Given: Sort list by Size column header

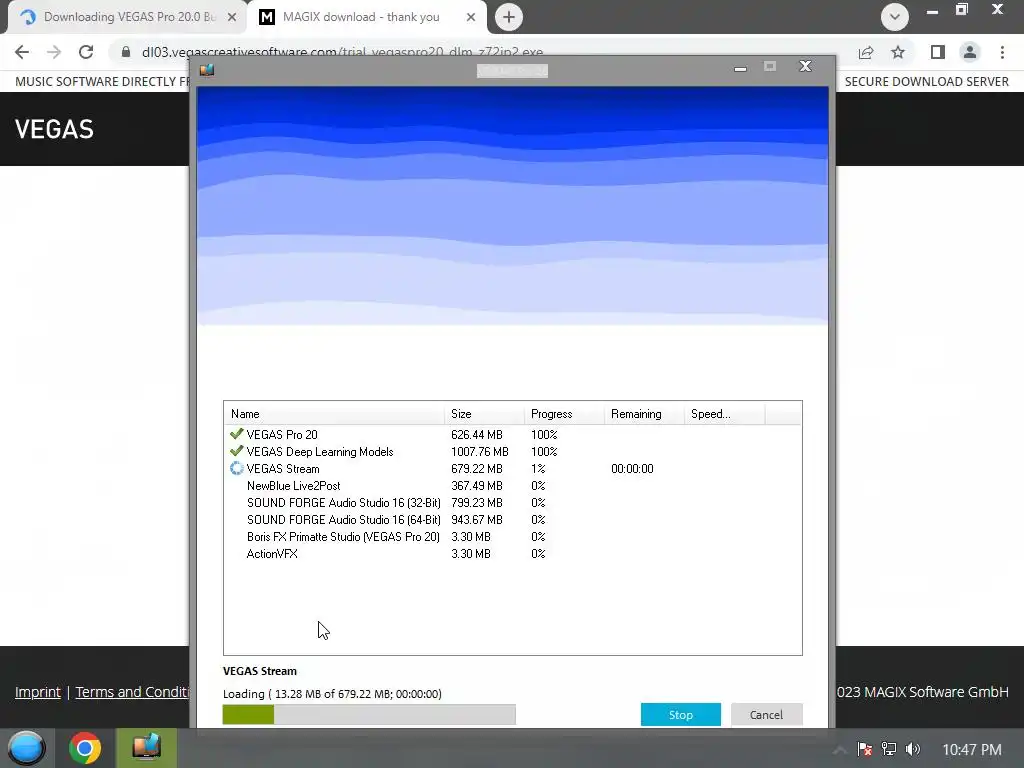Looking at the screenshot, I should [485, 414].
